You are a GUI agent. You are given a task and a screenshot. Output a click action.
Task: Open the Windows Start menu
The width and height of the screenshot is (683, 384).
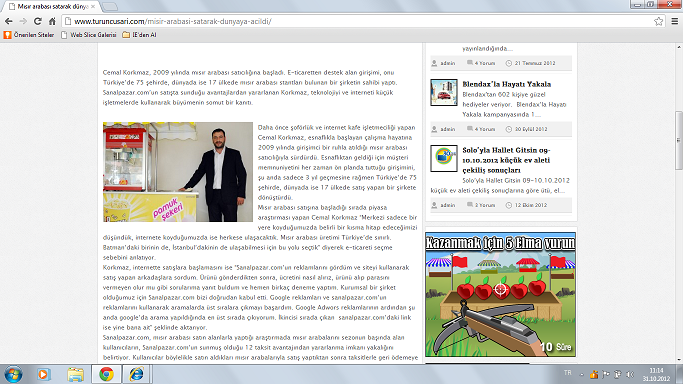click(13, 374)
